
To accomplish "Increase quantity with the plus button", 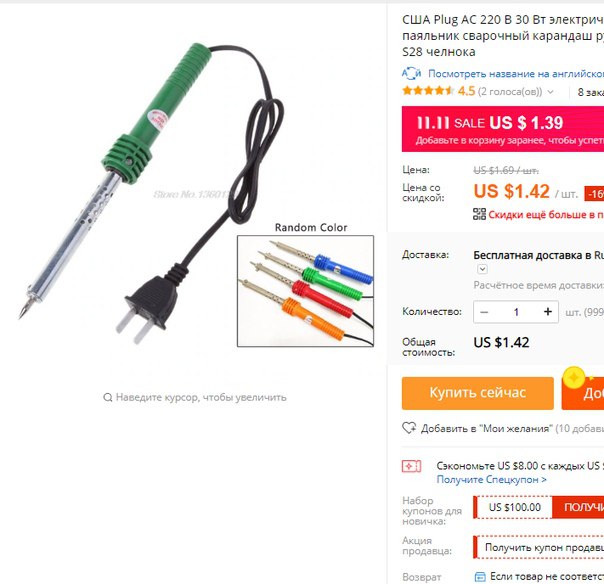I will pyautogui.click(x=548, y=312).
